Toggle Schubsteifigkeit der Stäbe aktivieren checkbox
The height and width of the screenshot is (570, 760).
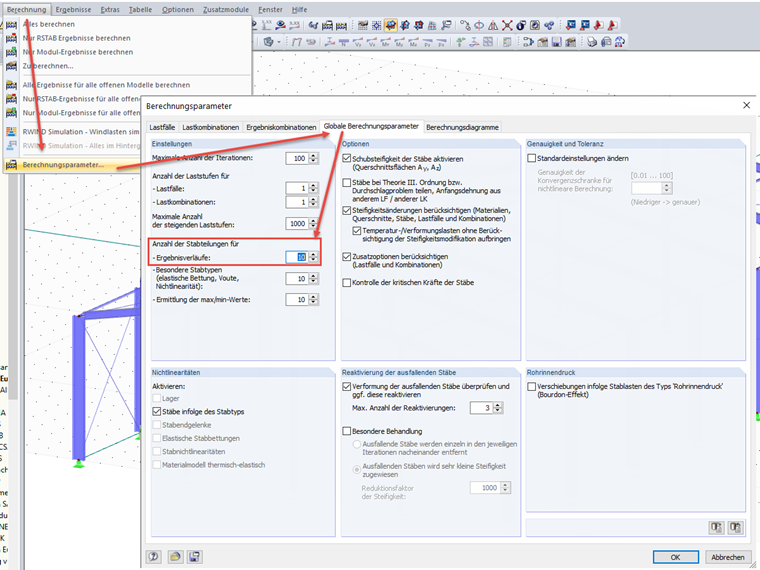tap(347, 158)
